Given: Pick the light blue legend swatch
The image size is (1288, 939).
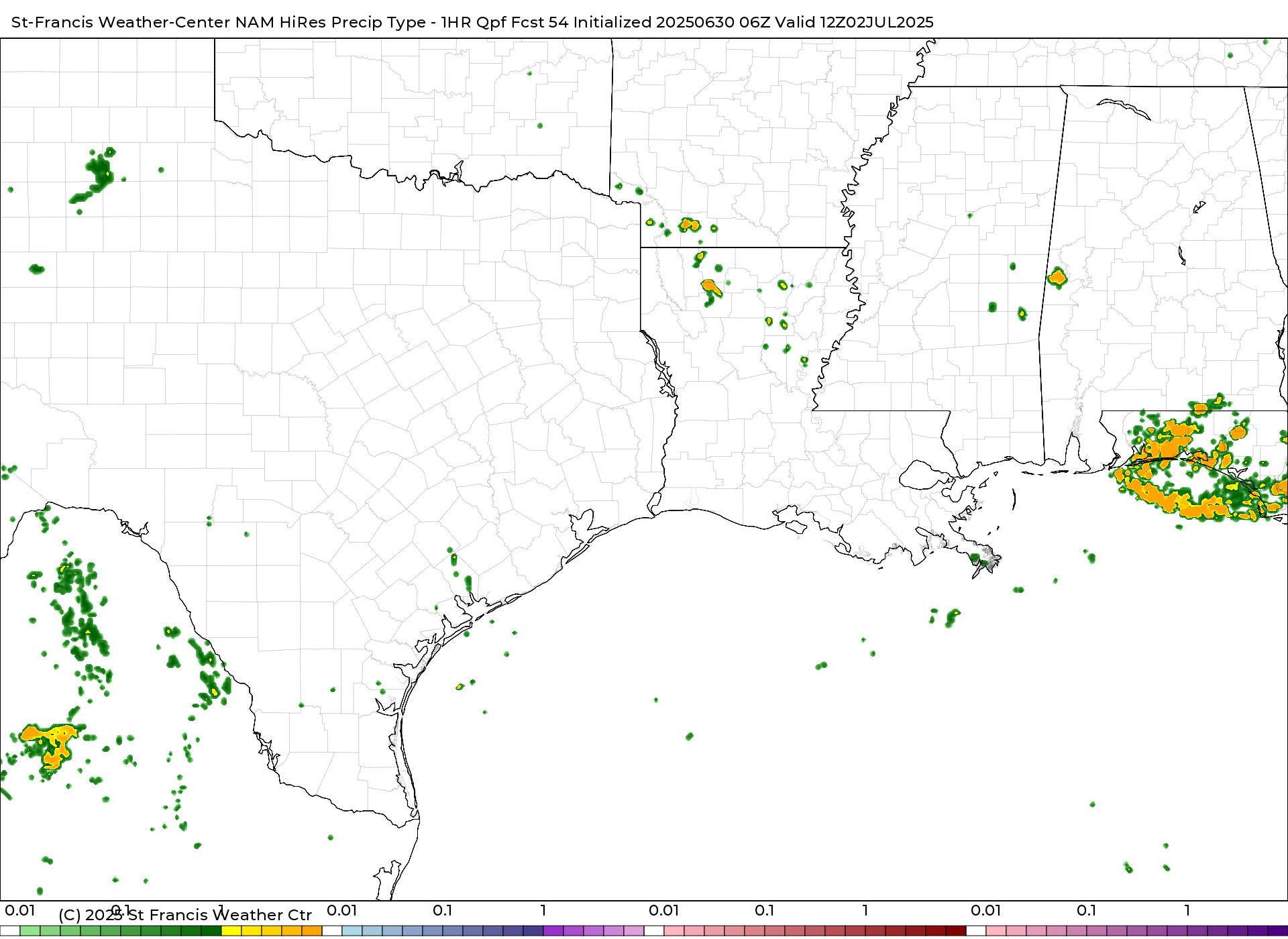Looking at the screenshot, I should pyautogui.click(x=352, y=931).
